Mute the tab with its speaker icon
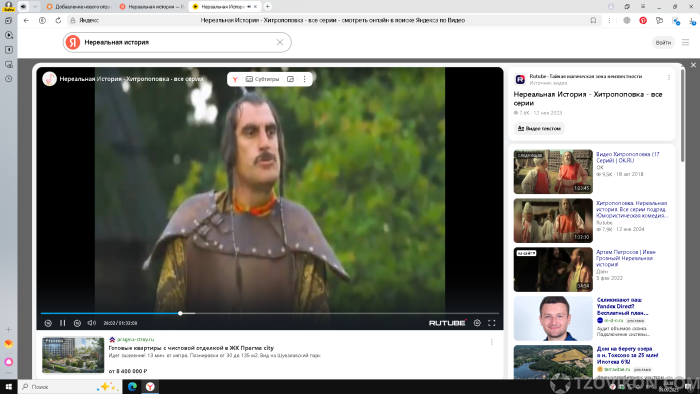This screenshot has height=394, width=700. (x=249, y=7)
